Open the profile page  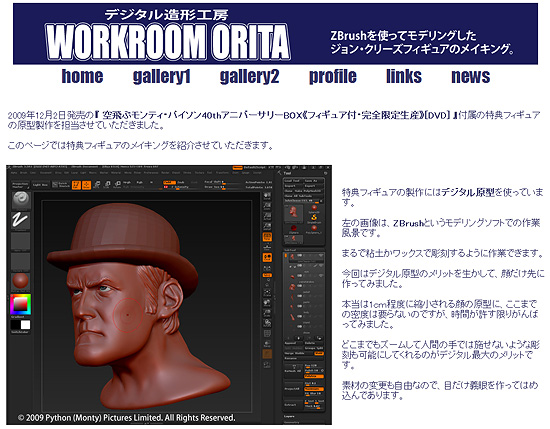point(333,76)
